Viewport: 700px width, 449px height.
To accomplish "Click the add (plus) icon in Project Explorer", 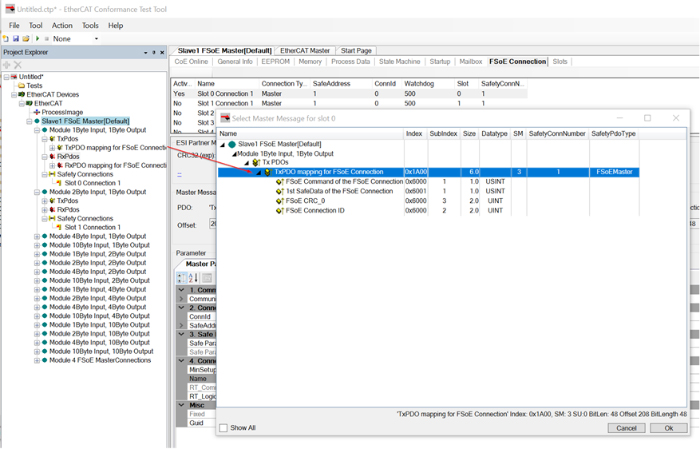I will (7, 65).
